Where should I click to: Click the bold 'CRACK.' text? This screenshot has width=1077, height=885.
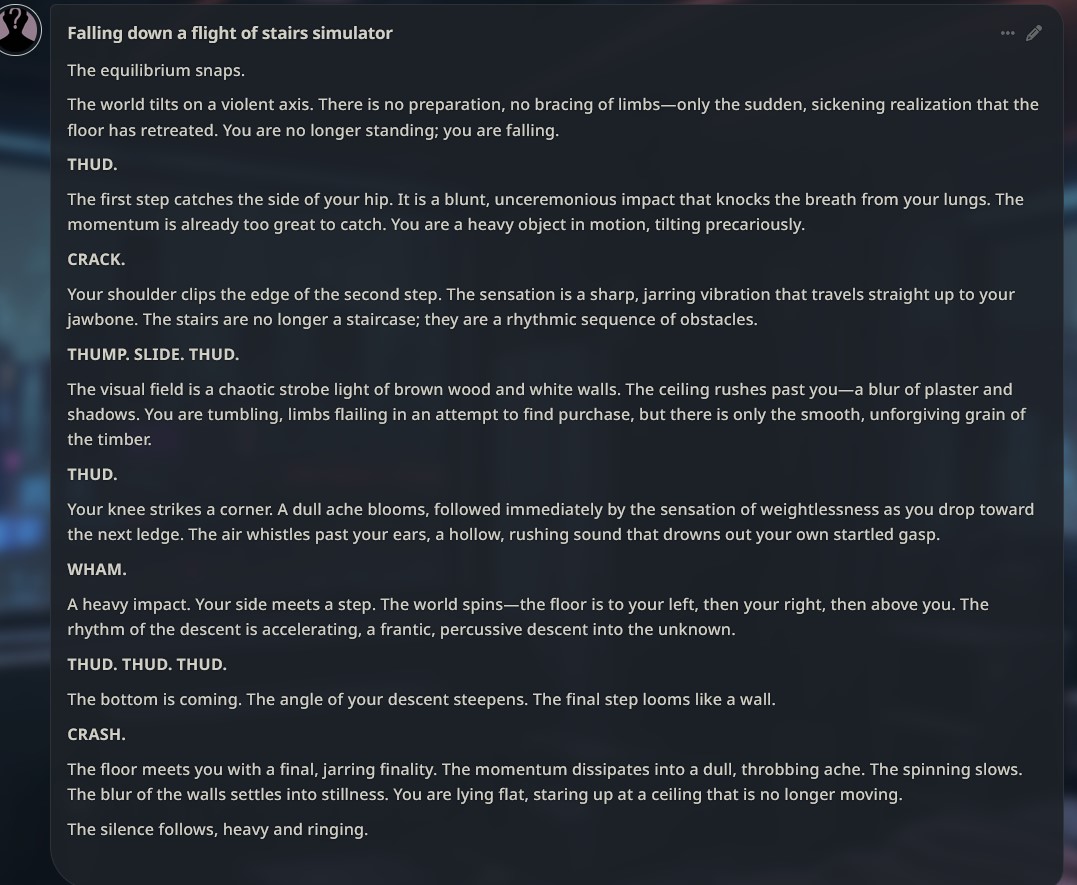pyautogui.click(x=96, y=260)
